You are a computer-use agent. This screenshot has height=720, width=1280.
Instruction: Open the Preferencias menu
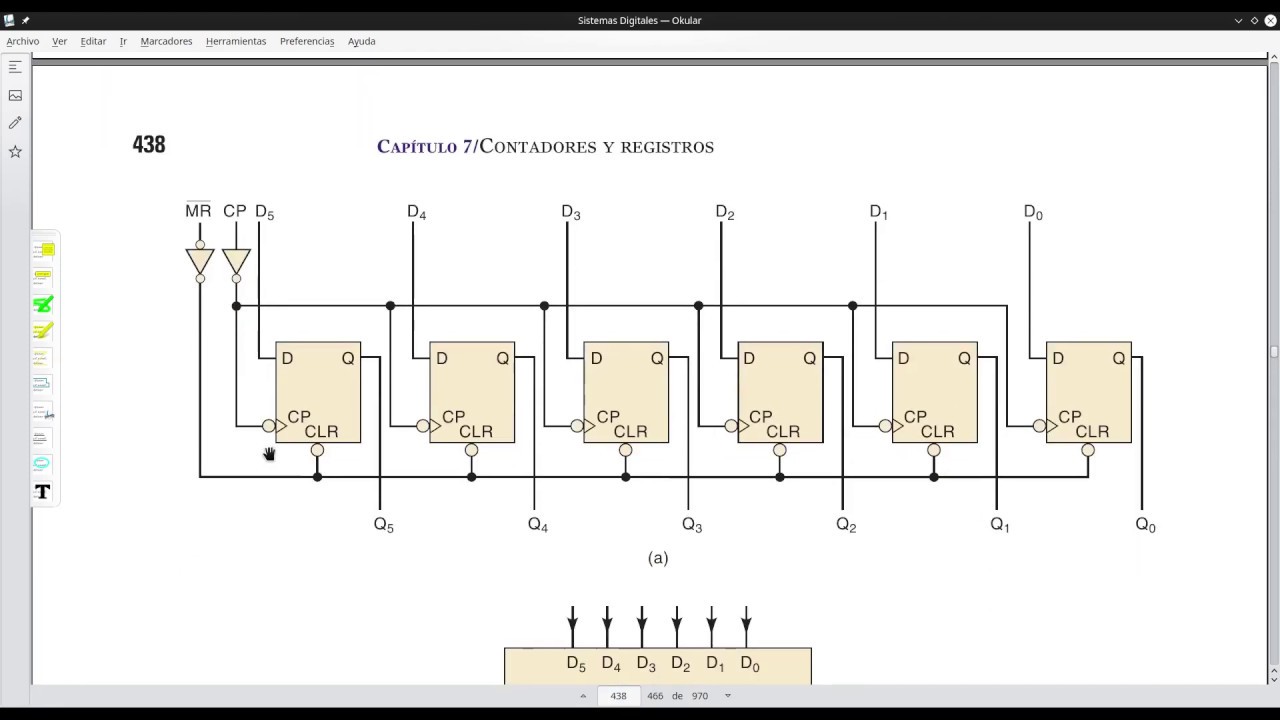[x=307, y=41]
